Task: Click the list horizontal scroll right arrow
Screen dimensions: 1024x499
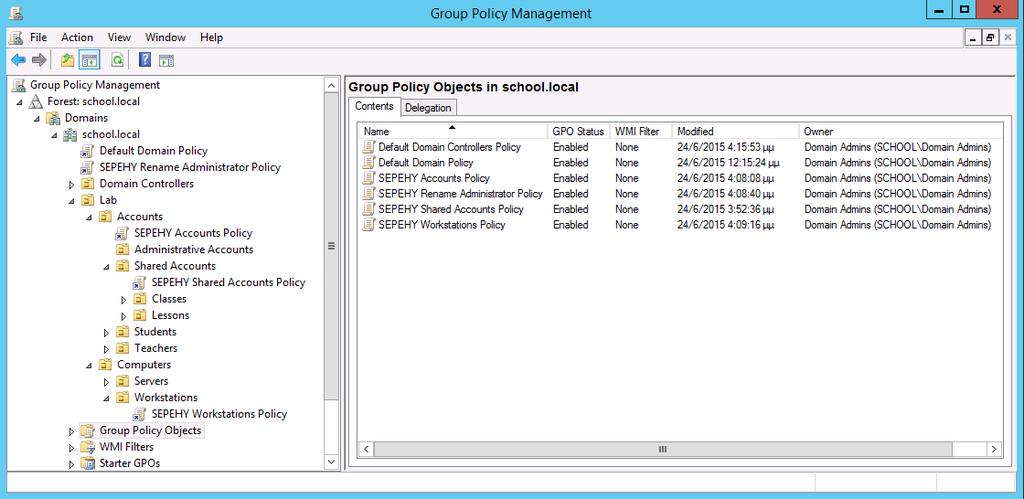Action: (994, 449)
